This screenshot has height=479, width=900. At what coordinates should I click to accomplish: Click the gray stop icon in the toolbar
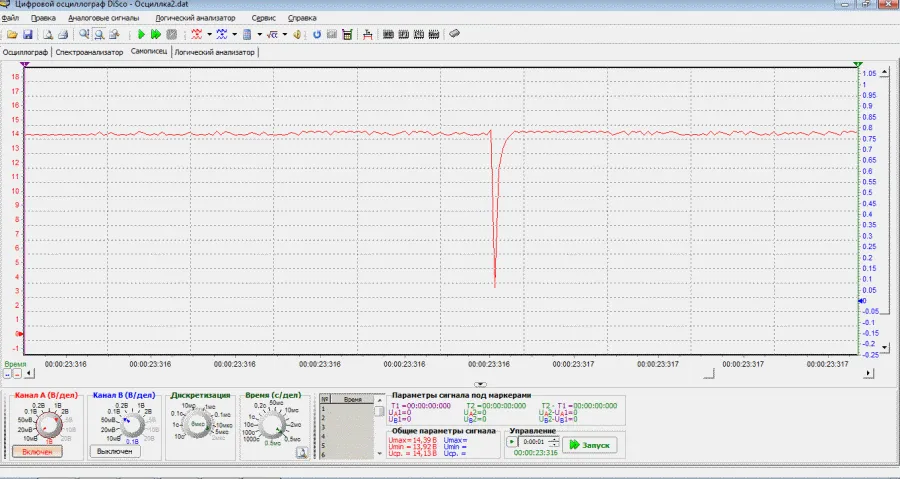point(171,34)
